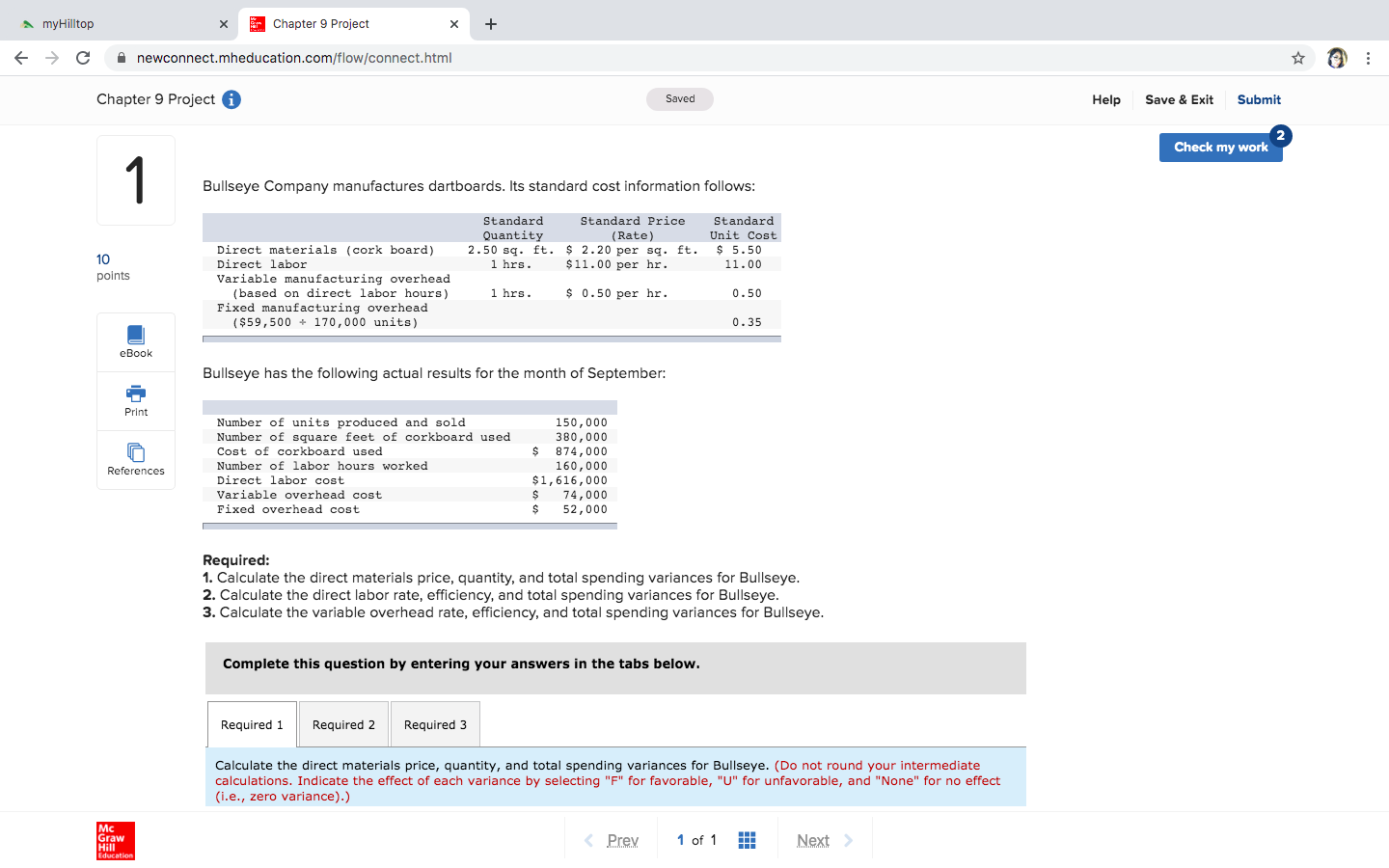1389x868 pixels.
Task: Open the question grid icon
Action: (747, 840)
